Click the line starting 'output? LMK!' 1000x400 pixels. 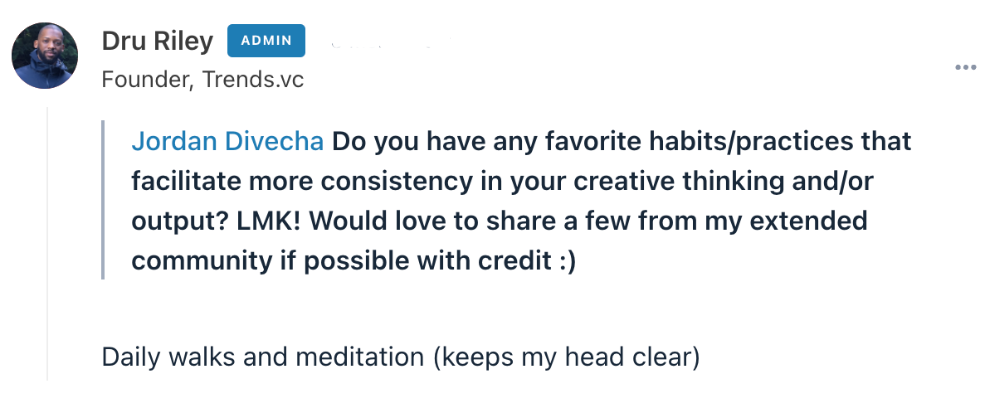click(x=499, y=221)
